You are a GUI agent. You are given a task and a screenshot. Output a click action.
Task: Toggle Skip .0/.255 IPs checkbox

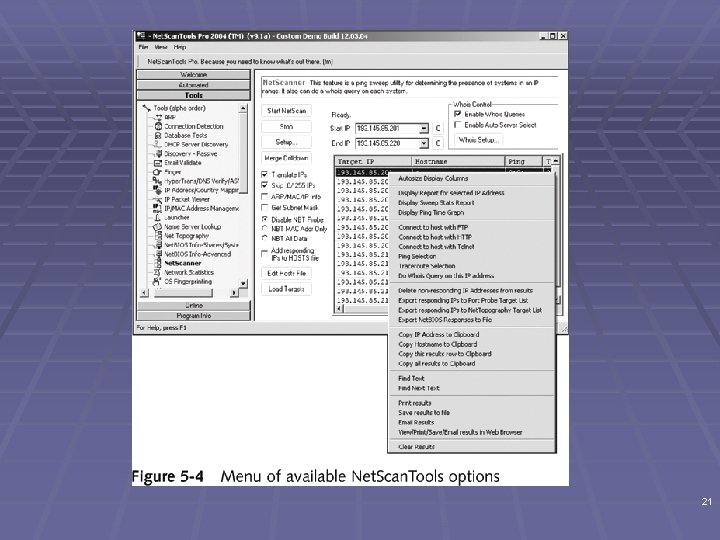(264, 185)
